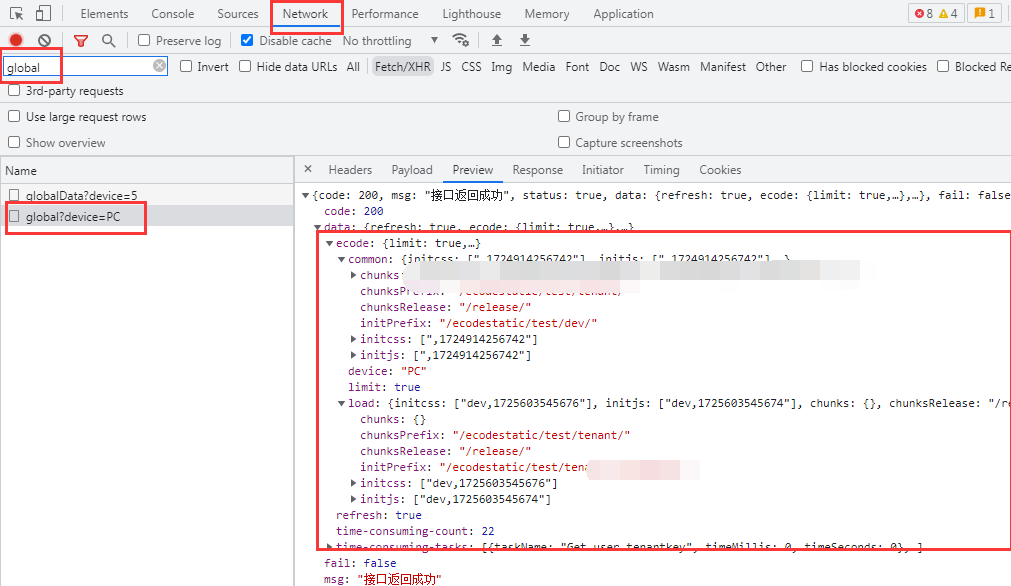Expand the initjs array with dev,1725603545674
Screen dimensions: 1011x586
pyautogui.click(x=353, y=499)
